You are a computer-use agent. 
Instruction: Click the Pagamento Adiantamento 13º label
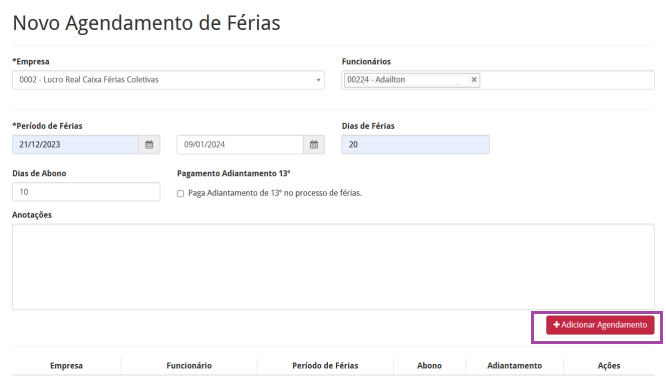pos(234,173)
